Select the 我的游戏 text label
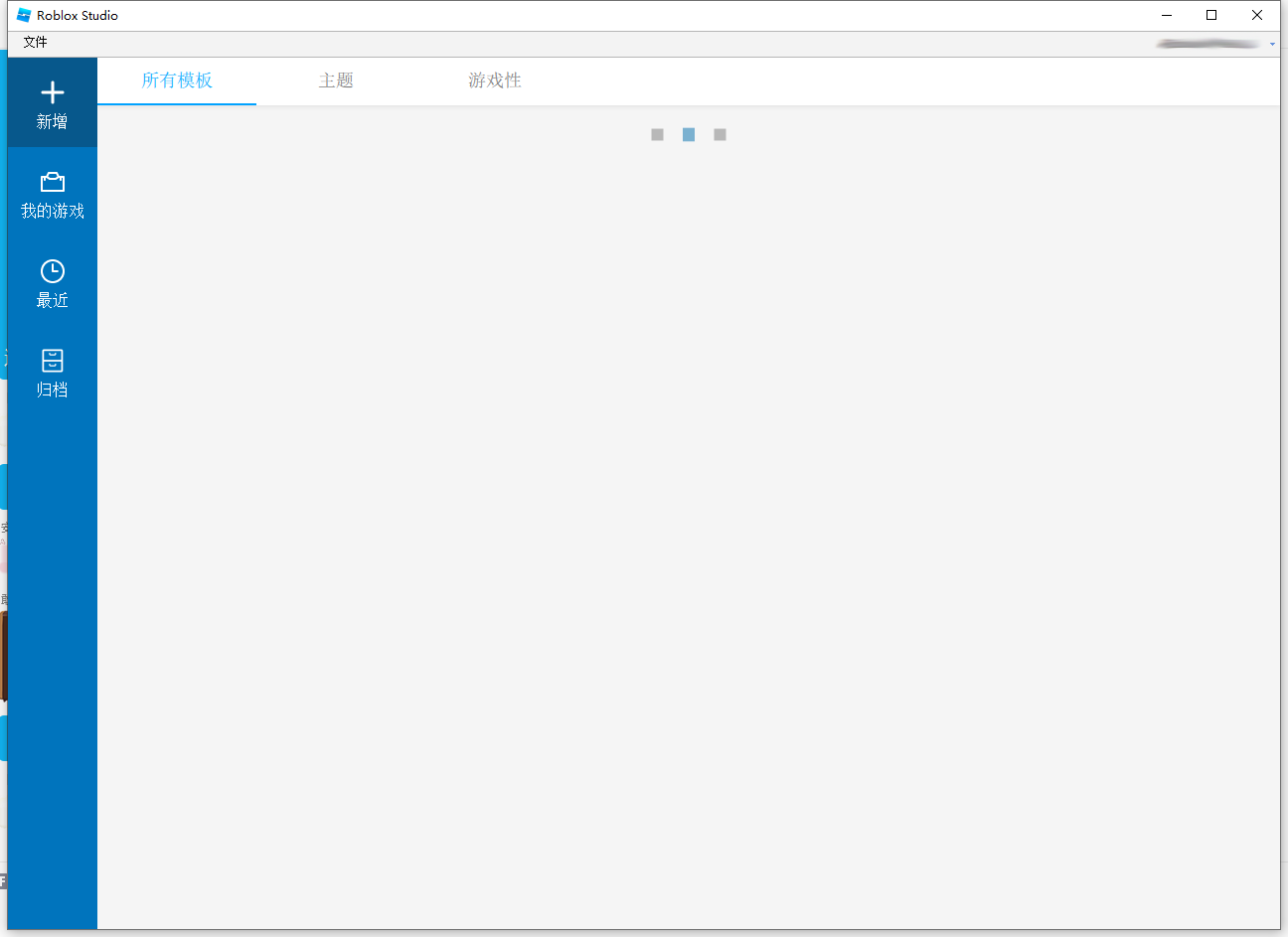This screenshot has height=937, width=1288. [52, 212]
